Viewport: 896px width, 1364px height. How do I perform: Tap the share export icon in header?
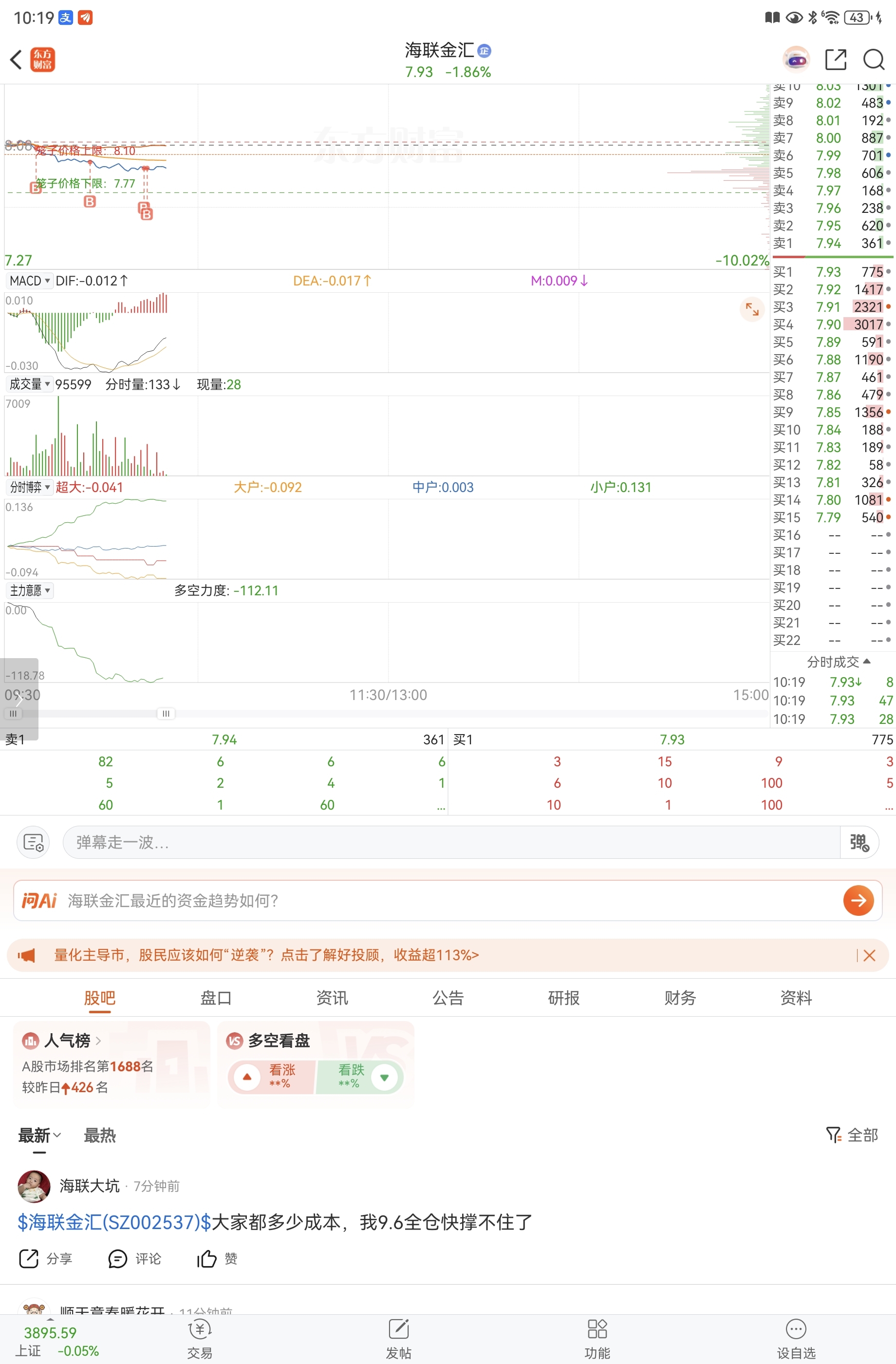835,59
